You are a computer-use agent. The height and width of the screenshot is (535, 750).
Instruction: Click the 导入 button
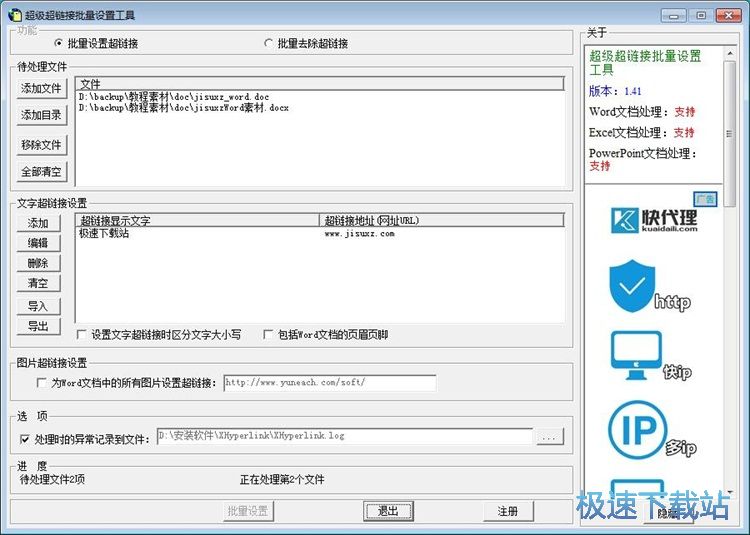(39, 306)
